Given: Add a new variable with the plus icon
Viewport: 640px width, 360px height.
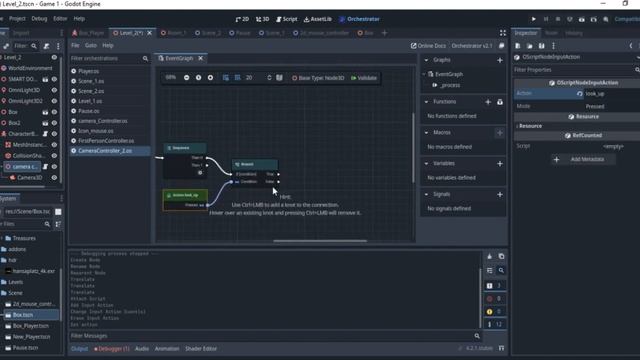Looking at the screenshot, I should point(500,164).
